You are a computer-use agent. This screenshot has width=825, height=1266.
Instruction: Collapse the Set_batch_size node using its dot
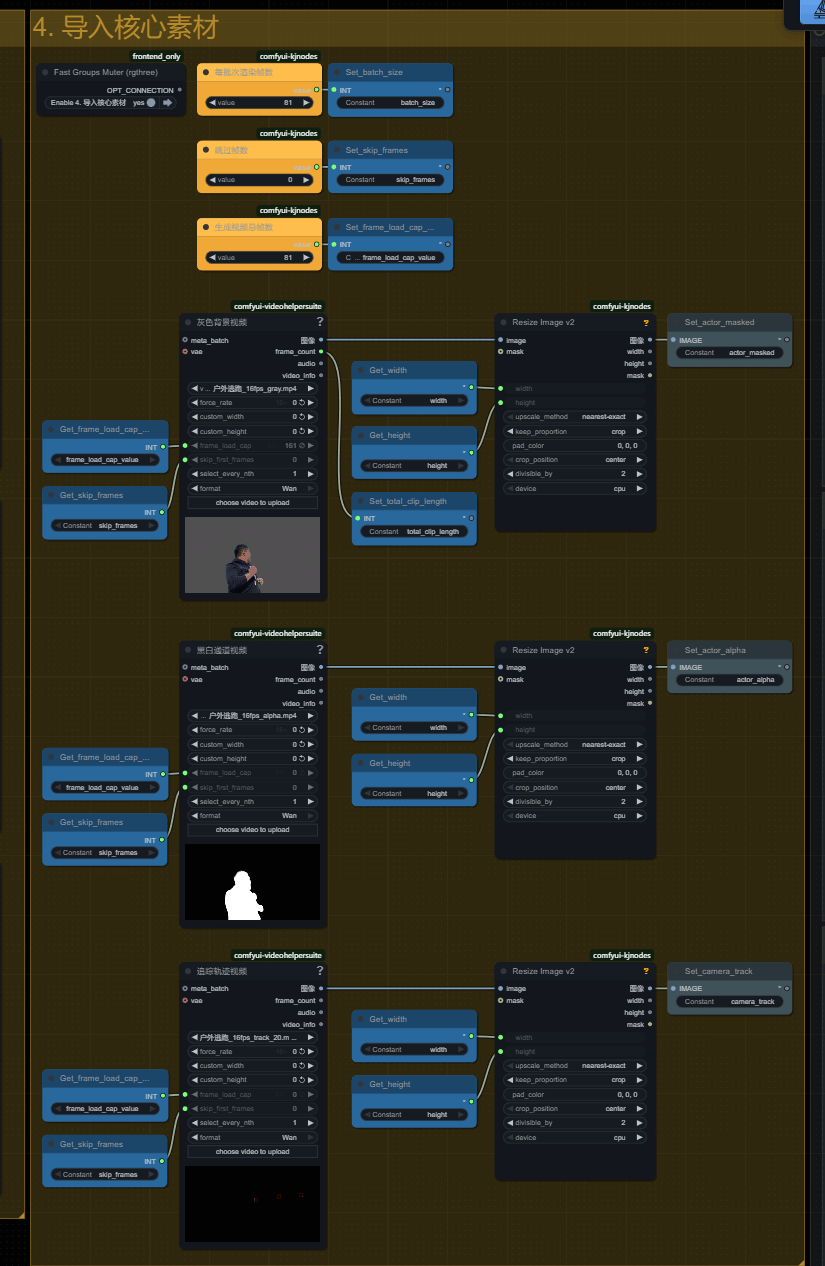pos(336,72)
